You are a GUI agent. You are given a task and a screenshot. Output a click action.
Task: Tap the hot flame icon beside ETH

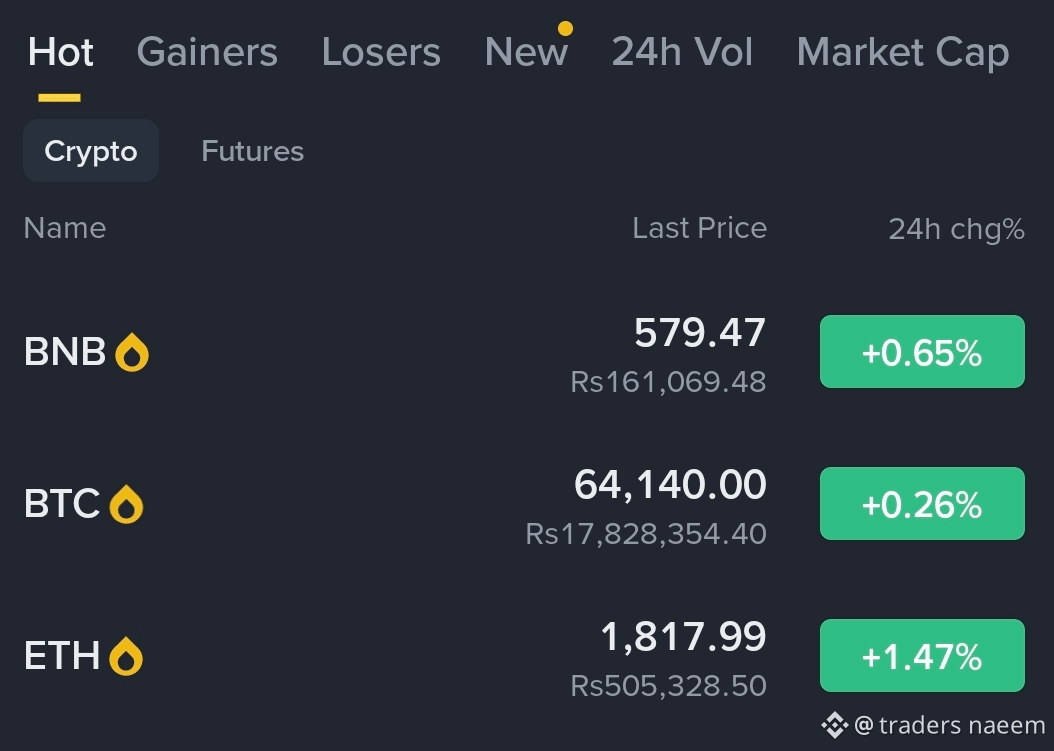[x=126, y=656]
